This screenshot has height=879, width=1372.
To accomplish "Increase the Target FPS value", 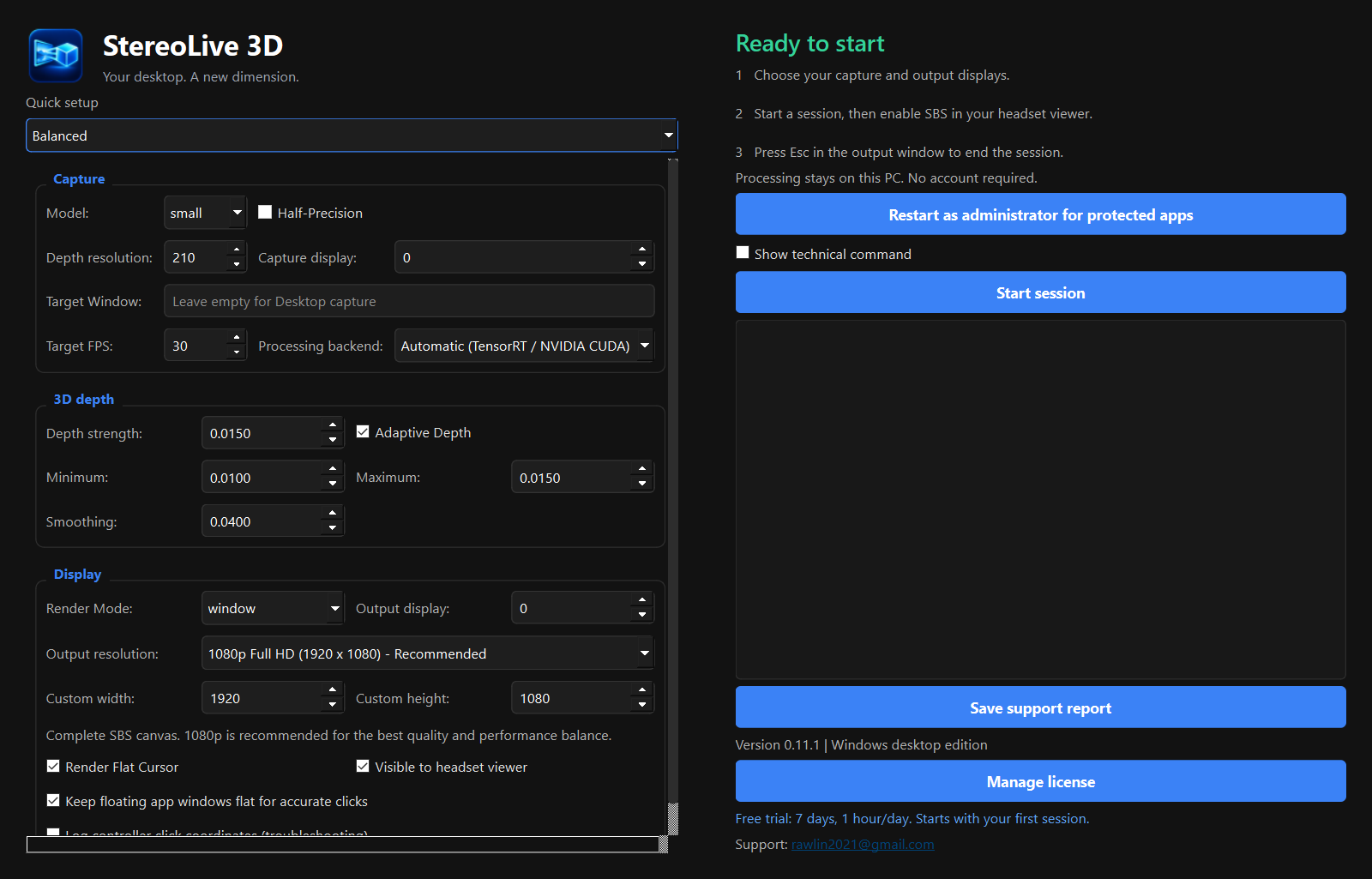I will (x=237, y=338).
